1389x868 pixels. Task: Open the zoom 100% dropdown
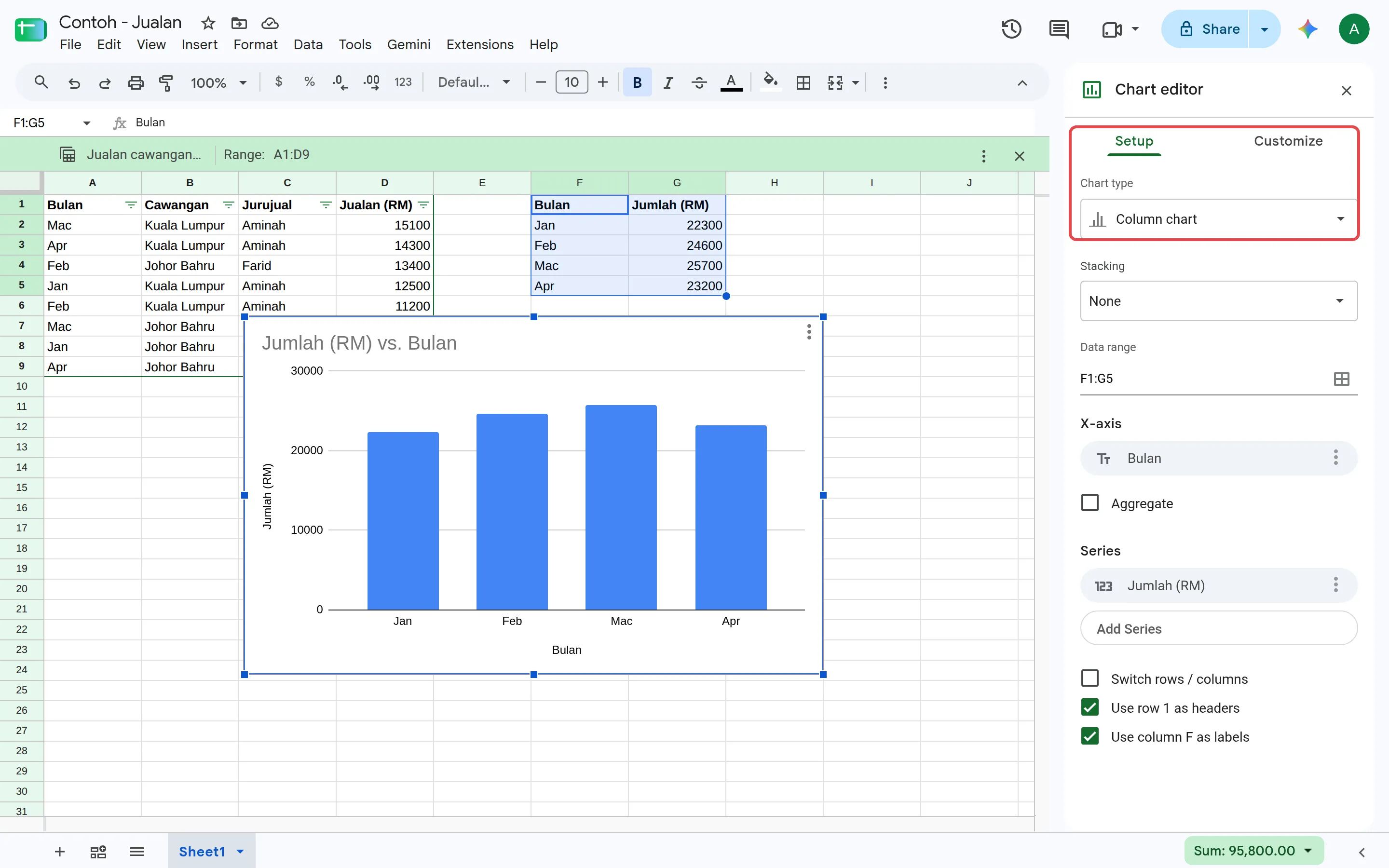pos(218,82)
